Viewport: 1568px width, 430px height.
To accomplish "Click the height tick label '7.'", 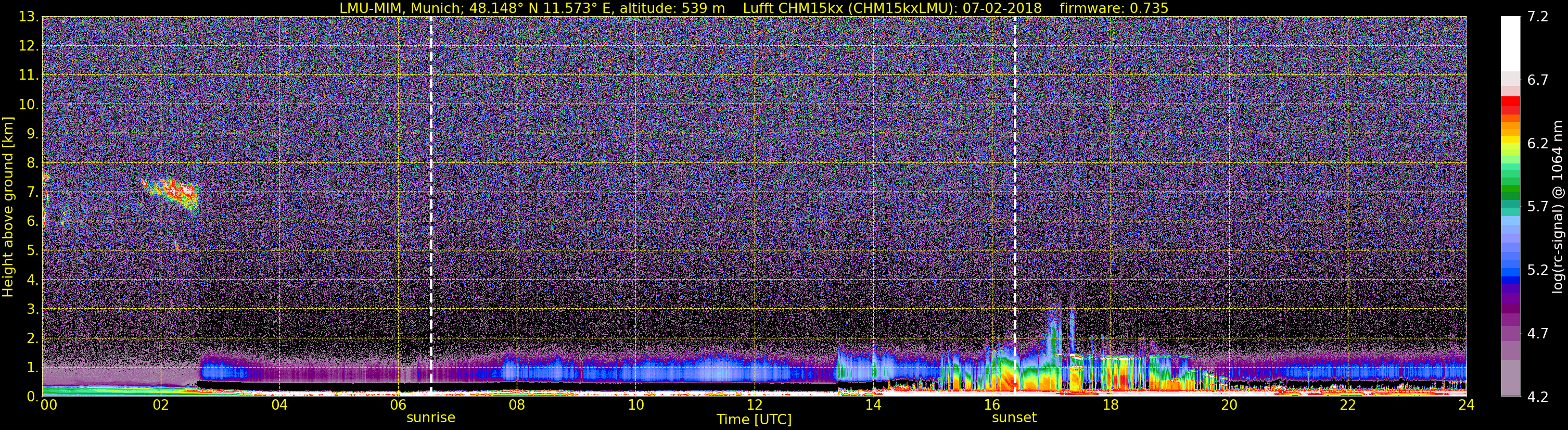I will pyautogui.click(x=32, y=193).
